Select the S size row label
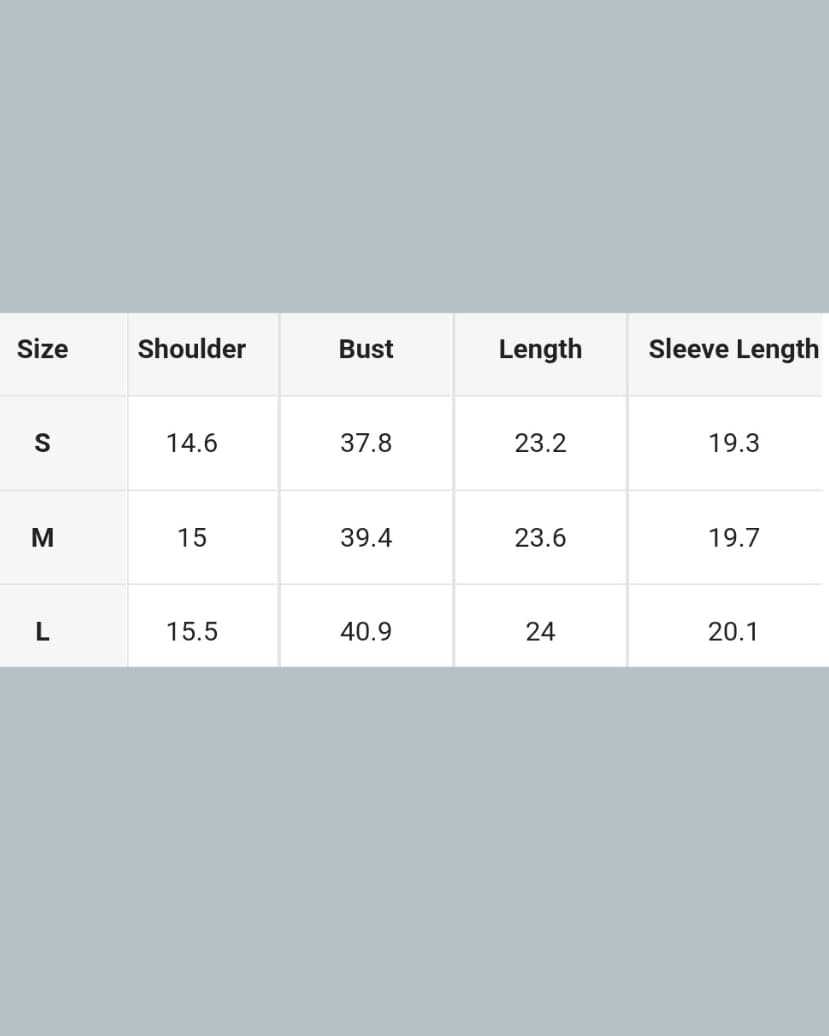 (42, 443)
